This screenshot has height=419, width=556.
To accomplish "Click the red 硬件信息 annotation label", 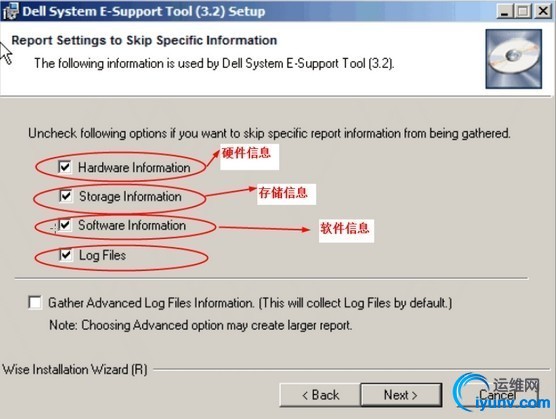I will pos(247,153).
